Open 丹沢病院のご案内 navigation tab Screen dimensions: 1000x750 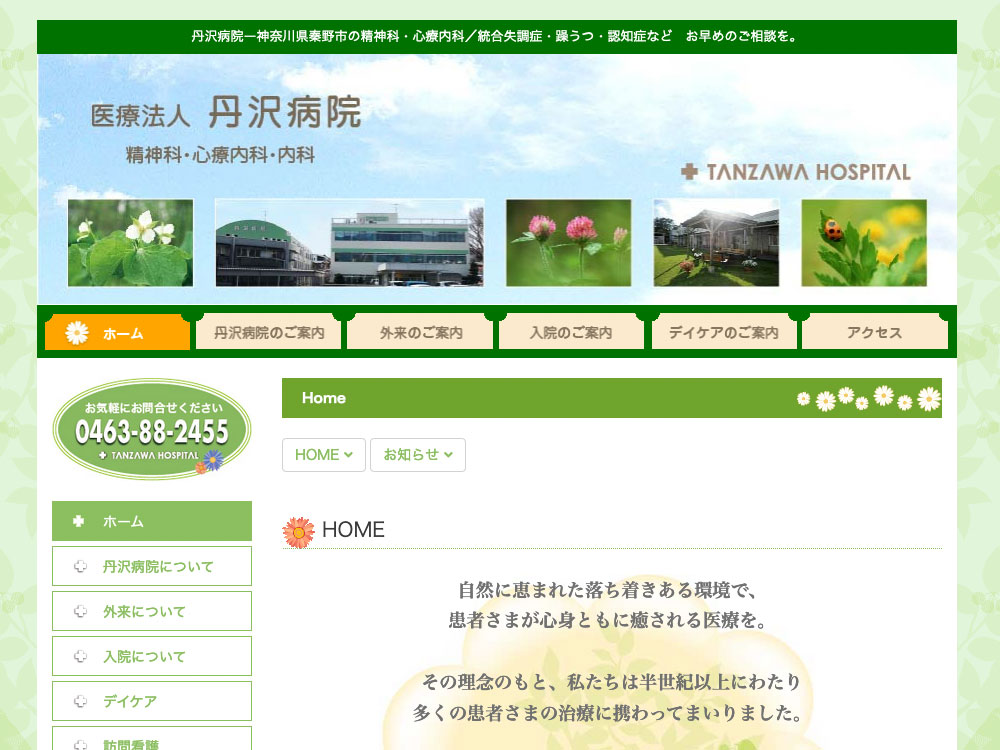coord(268,332)
